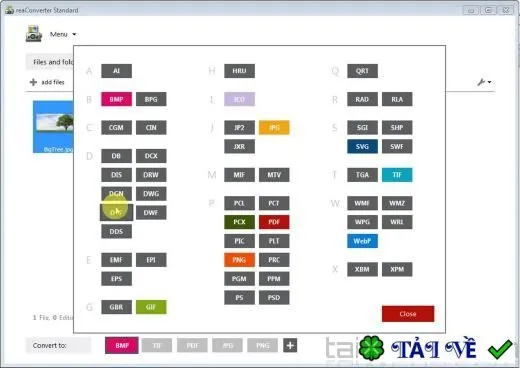Screen dimensions: 520x368
Task: Select the EPS format
Action: [116, 279]
